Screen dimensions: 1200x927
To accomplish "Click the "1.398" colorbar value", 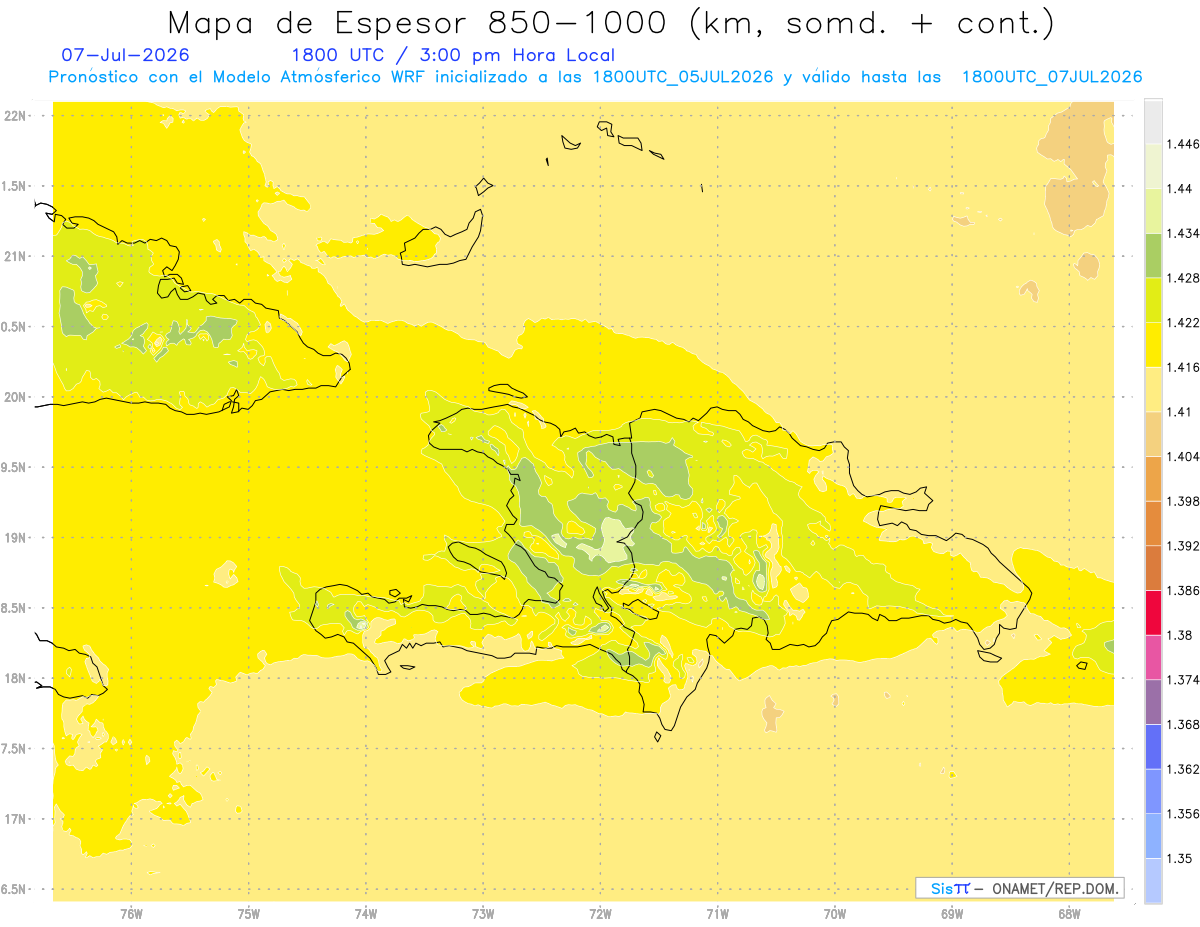I will 1183,501.
